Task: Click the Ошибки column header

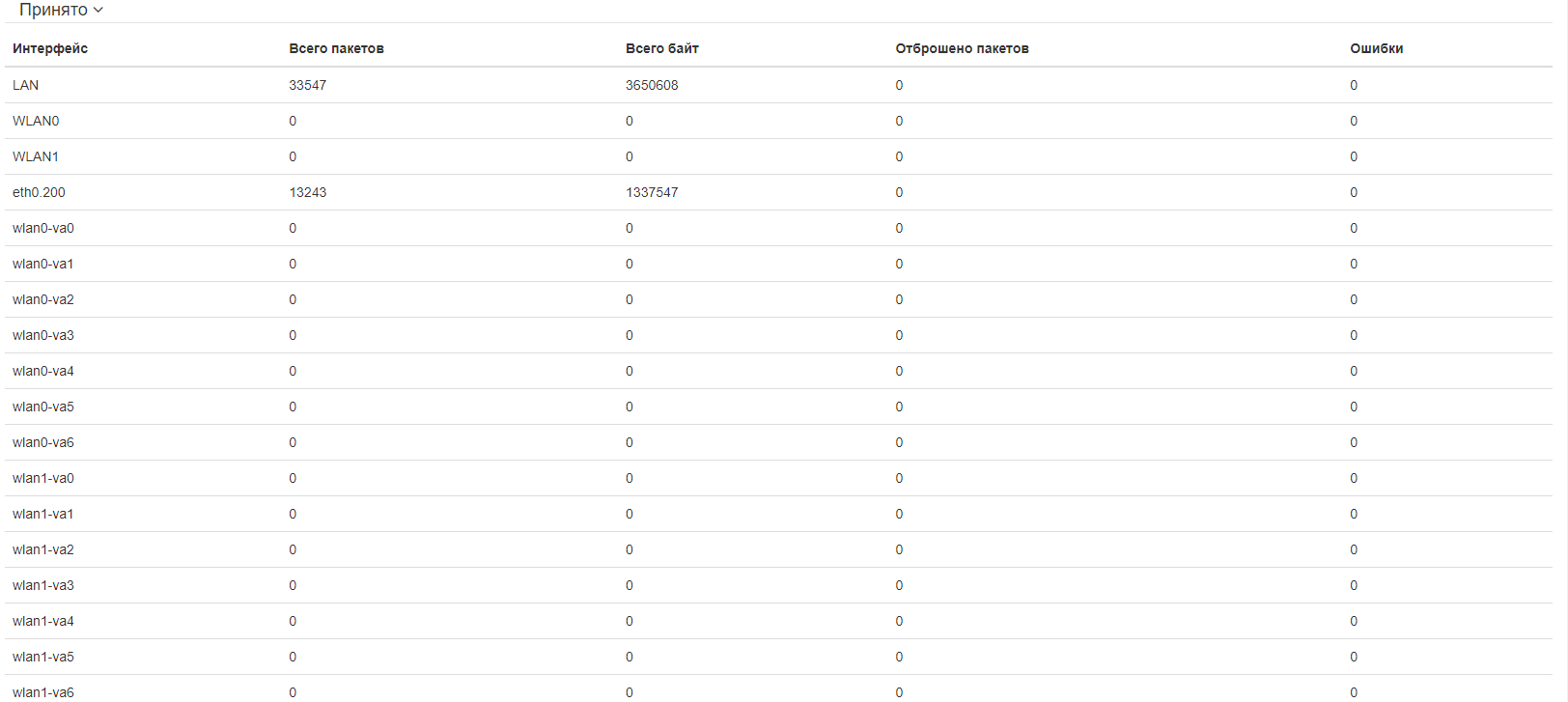Action: coord(1376,48)
